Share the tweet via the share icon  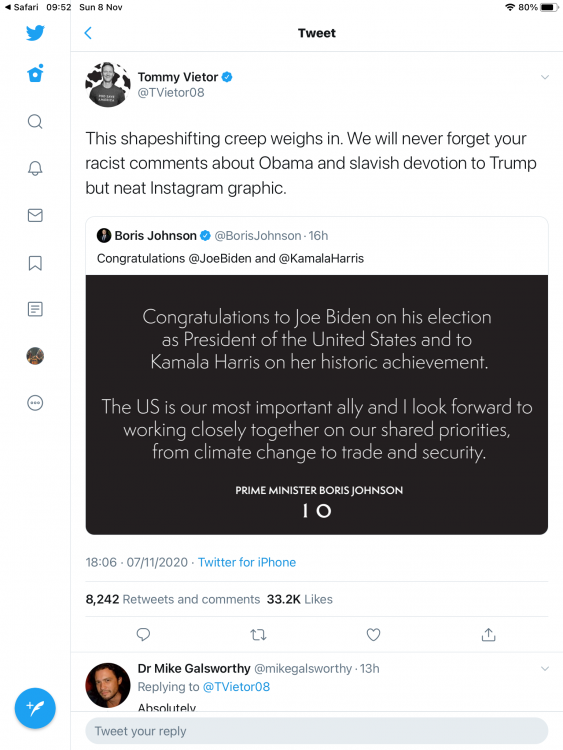488,634
